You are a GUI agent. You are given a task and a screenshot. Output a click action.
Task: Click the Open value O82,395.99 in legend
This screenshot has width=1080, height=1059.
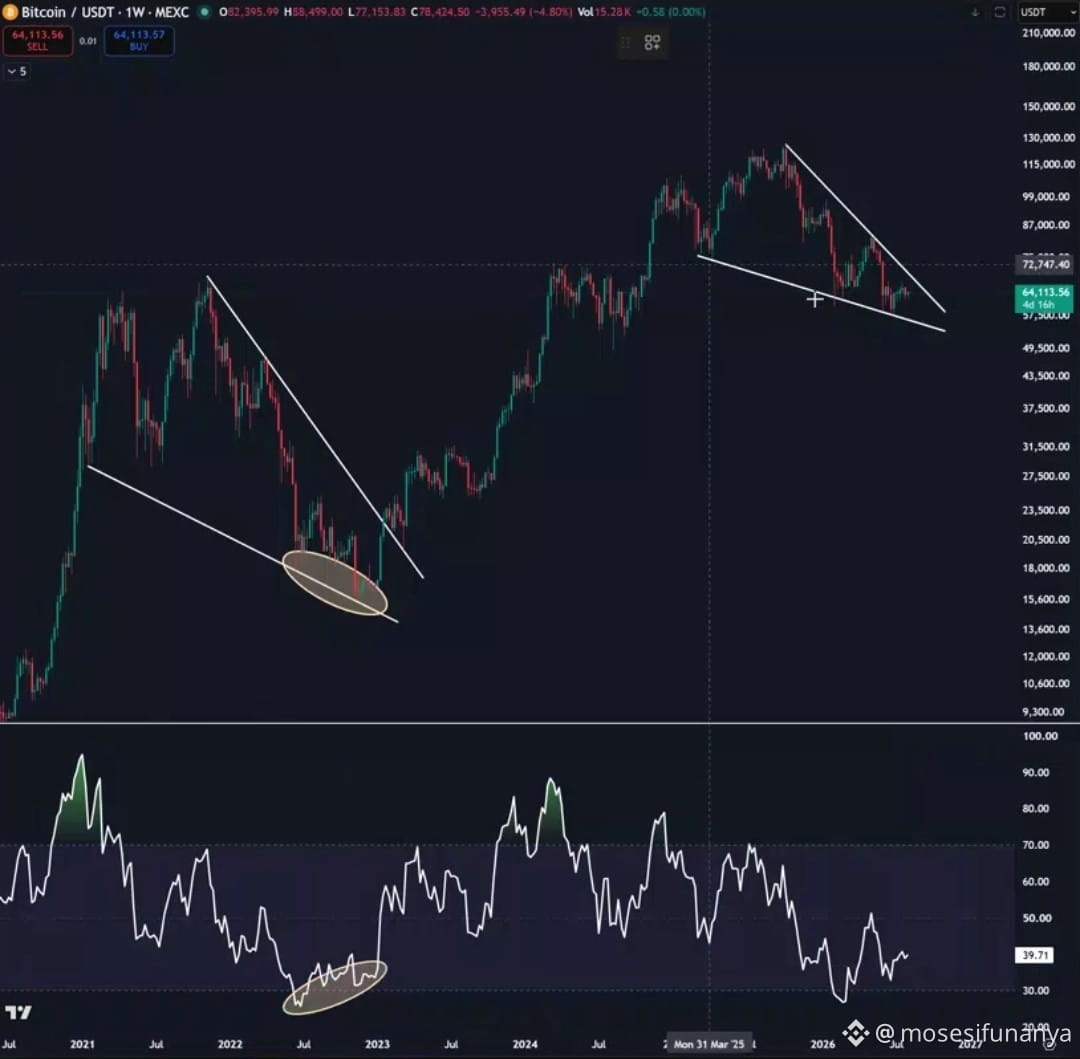click(x=249, y=12)
